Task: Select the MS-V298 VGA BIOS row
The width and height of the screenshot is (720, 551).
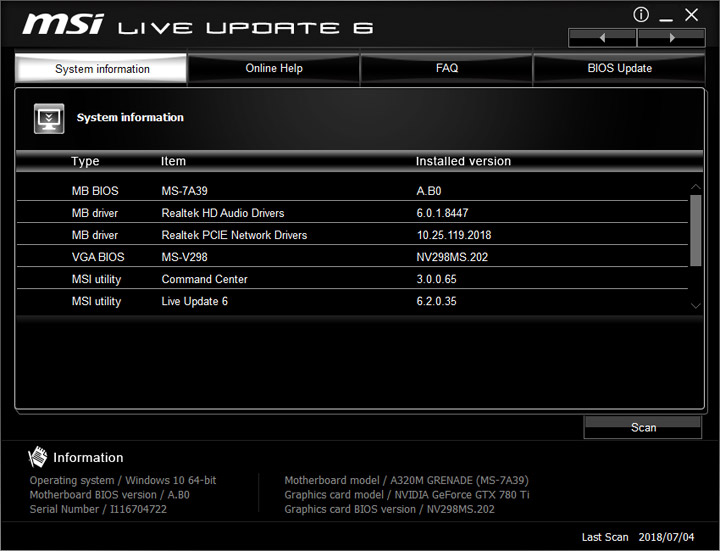Action: (x=352, y=257)
